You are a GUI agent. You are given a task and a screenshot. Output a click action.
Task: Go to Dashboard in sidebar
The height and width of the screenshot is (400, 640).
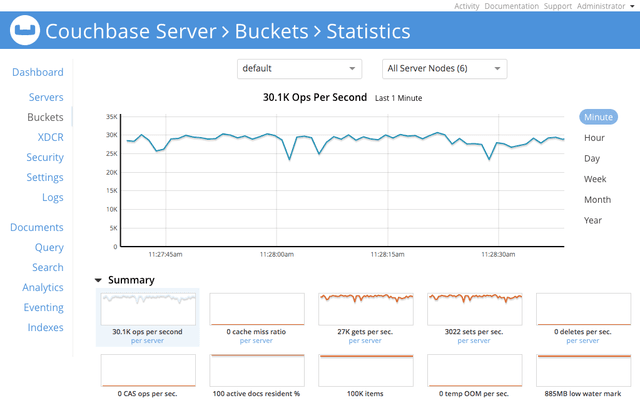[38, 72]
